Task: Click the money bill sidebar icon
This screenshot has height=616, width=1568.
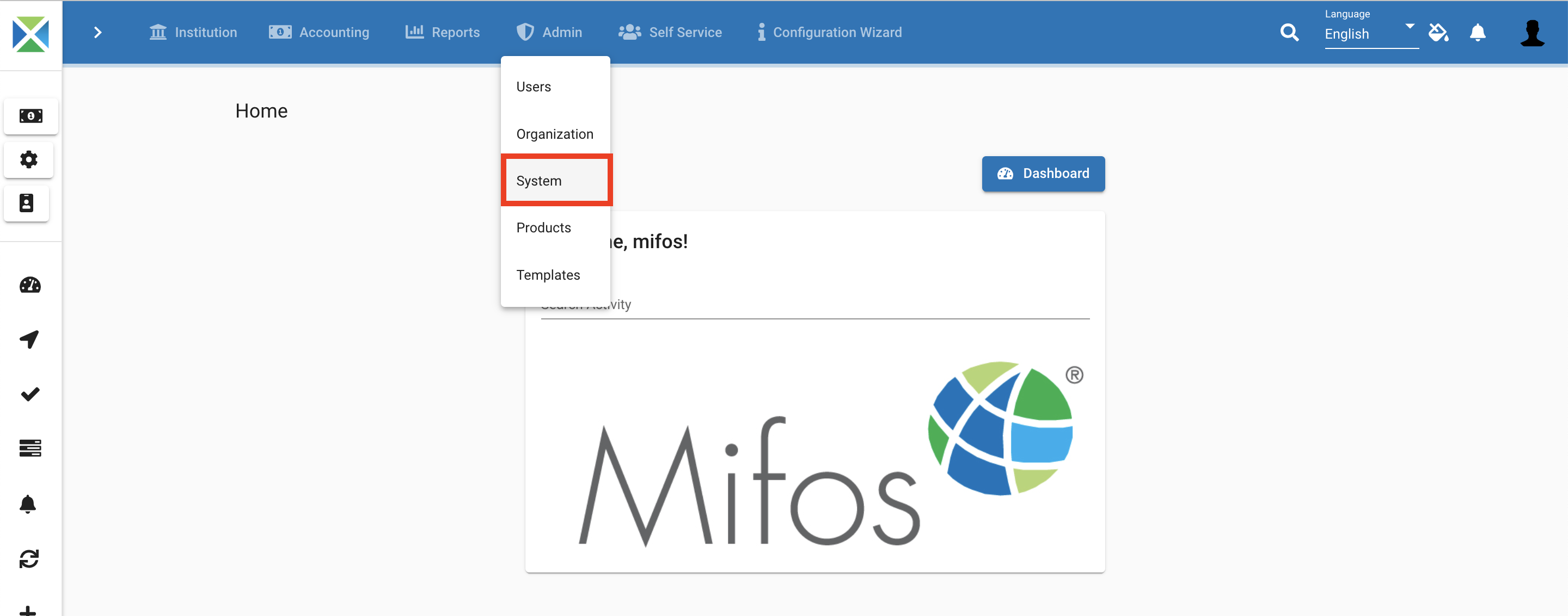Action: (x=30, y=115)
